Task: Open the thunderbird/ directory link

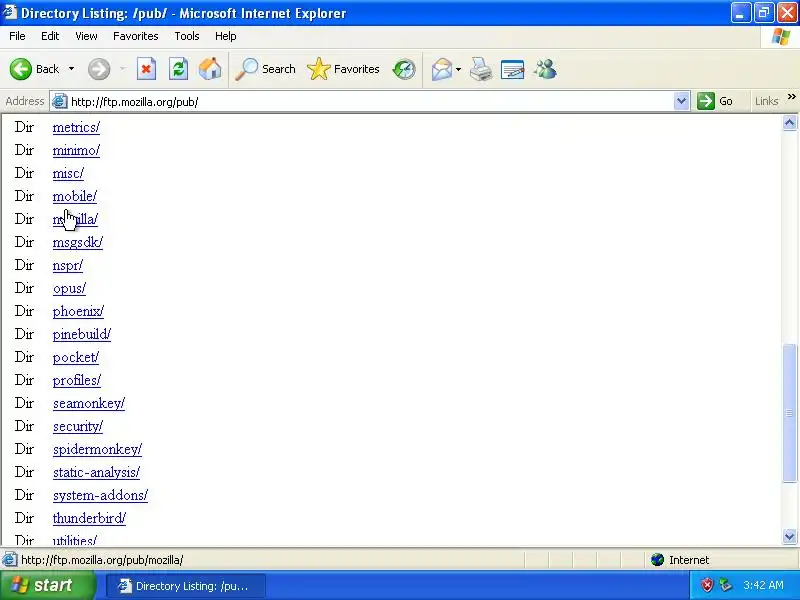Action: pos(89,518)
